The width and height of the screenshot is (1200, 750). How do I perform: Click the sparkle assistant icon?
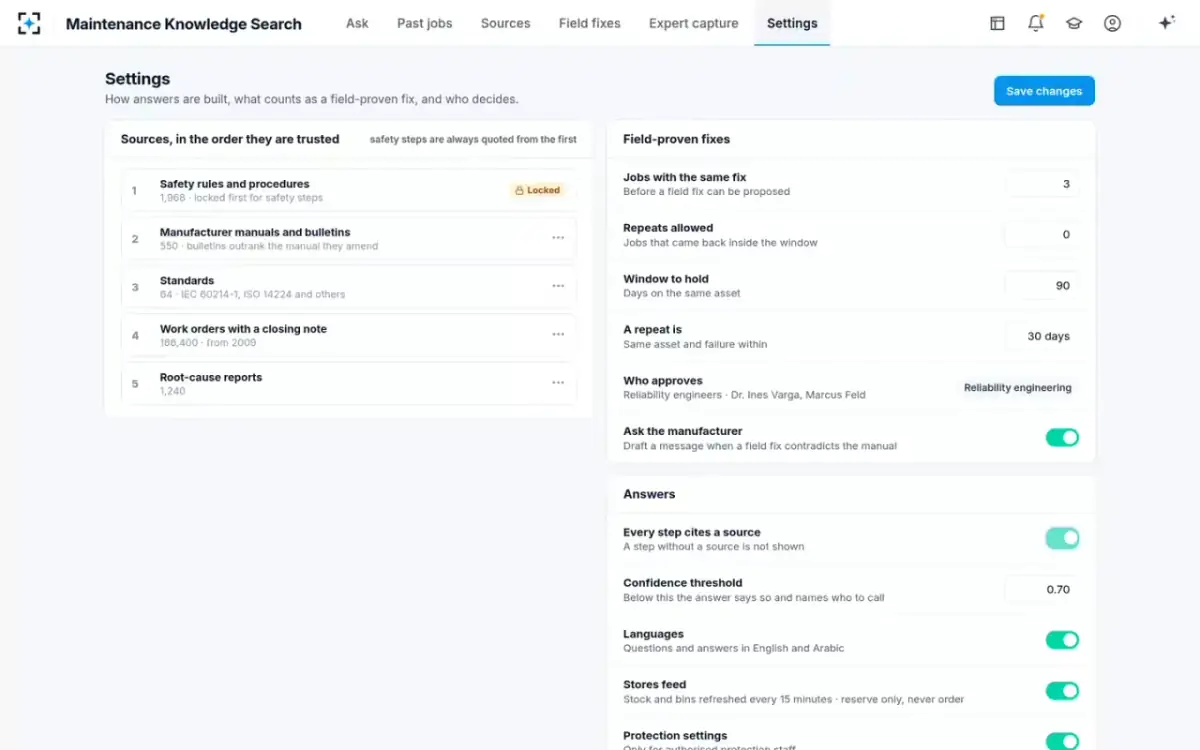coord(1166,23)
